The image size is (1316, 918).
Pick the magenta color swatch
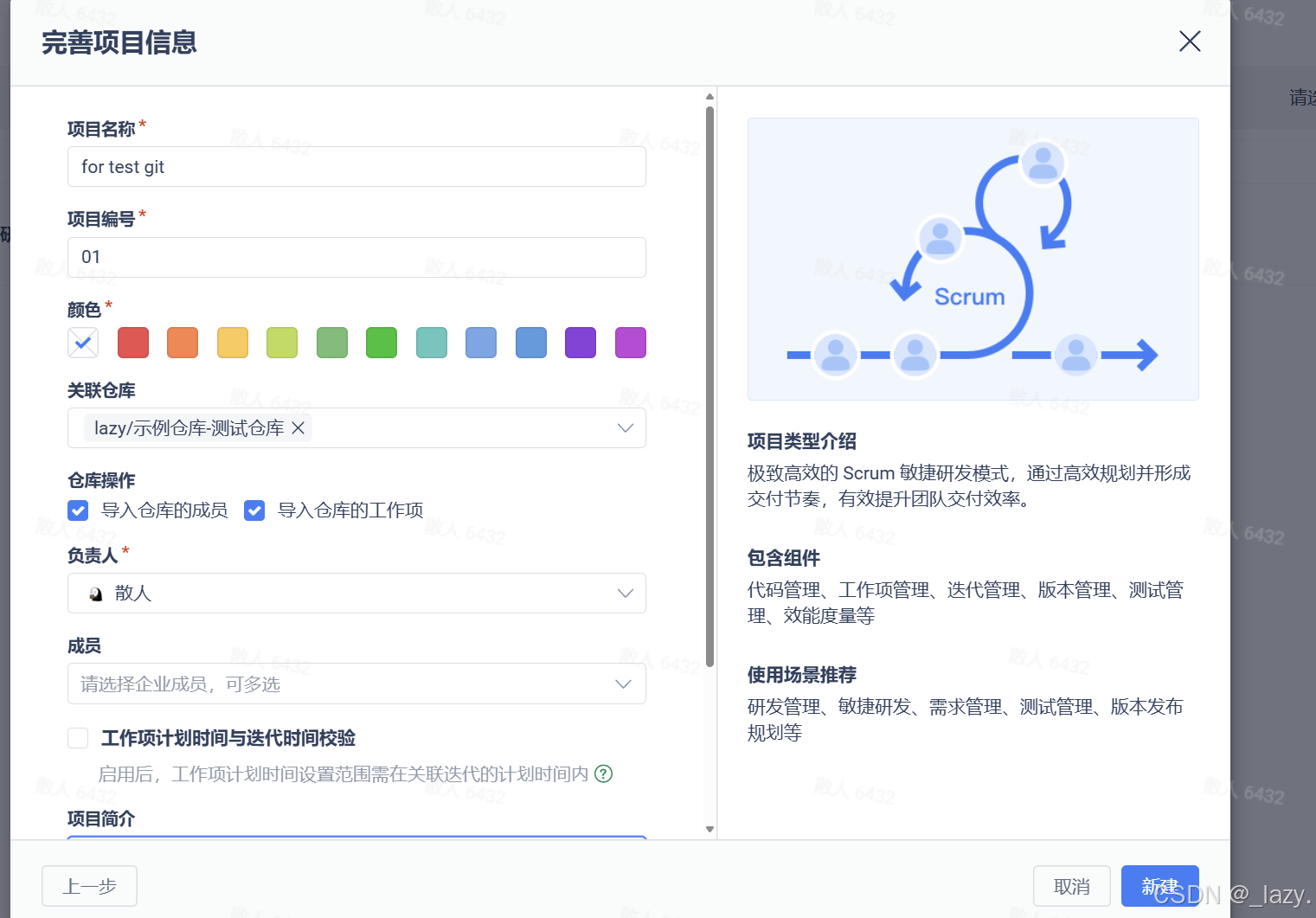631,343
